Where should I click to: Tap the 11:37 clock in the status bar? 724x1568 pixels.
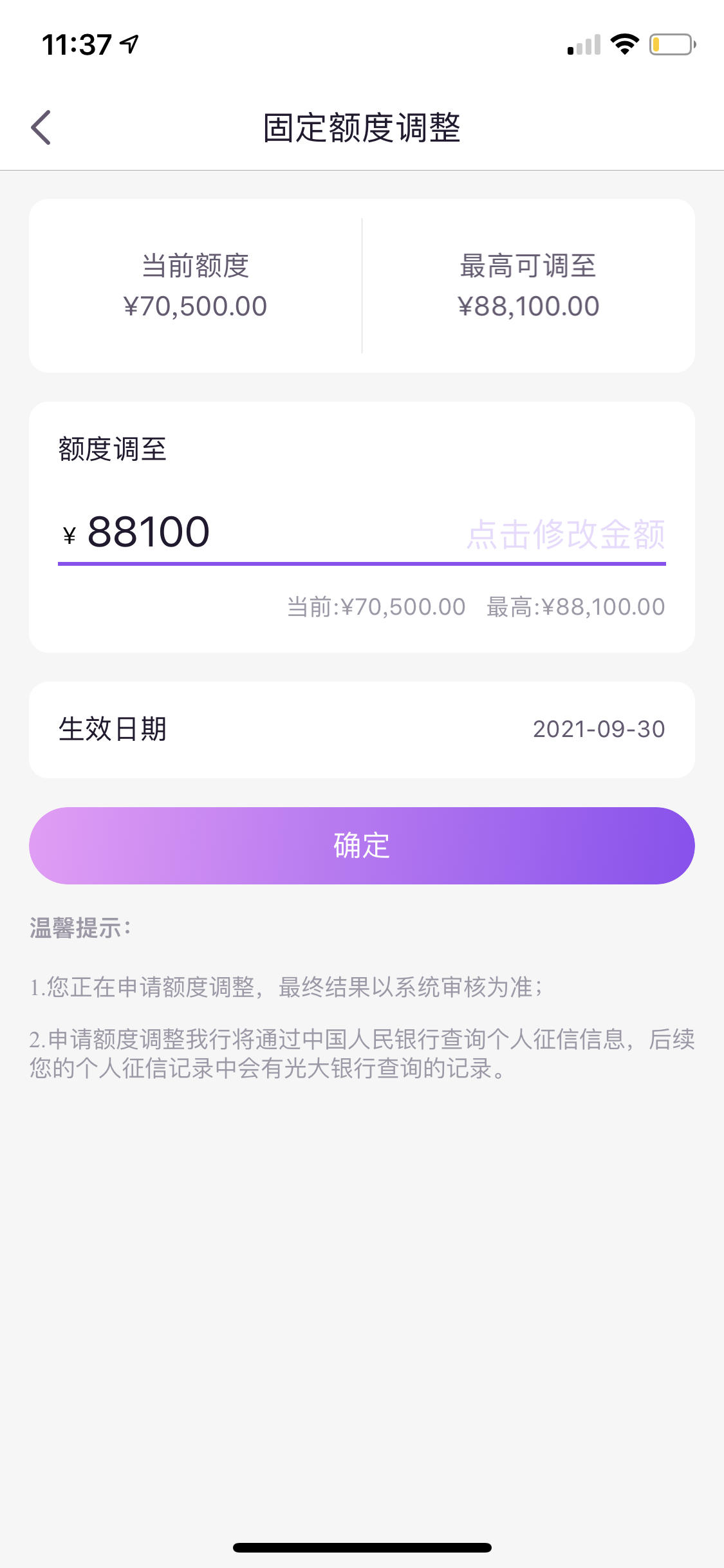(x=77, y=45)
